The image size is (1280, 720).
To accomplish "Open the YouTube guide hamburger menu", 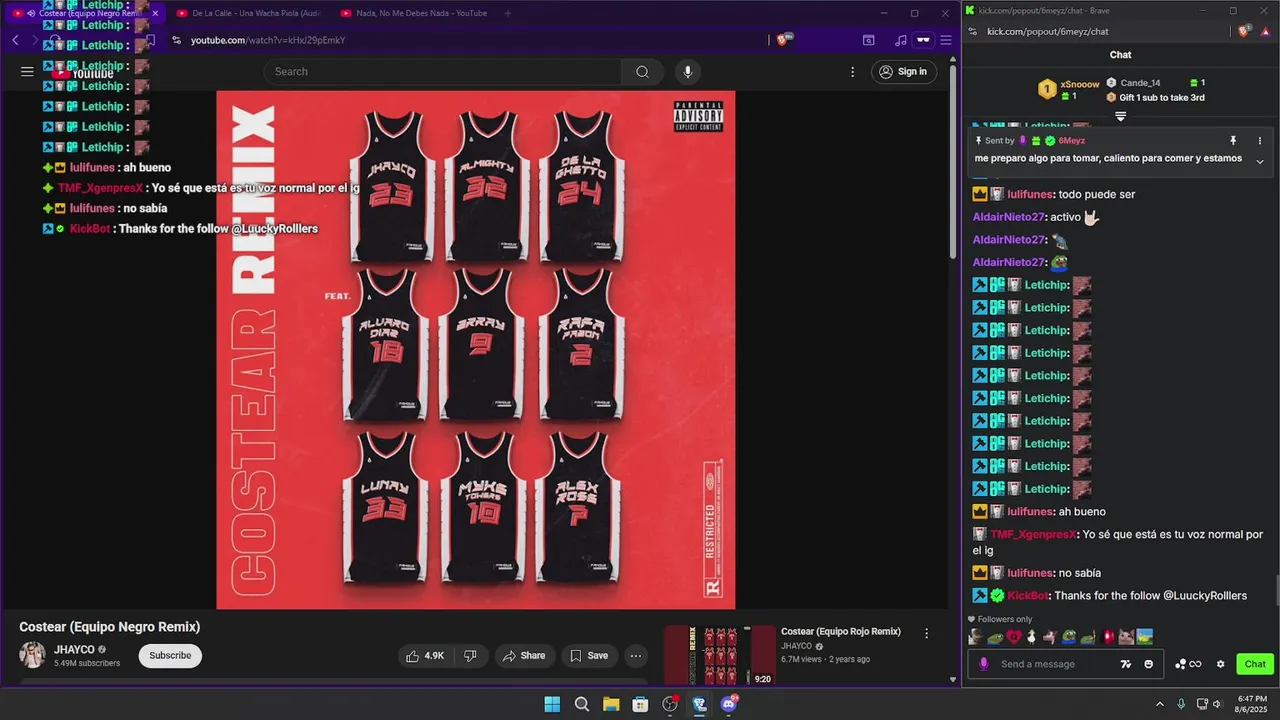I will [x=27, y=72].
